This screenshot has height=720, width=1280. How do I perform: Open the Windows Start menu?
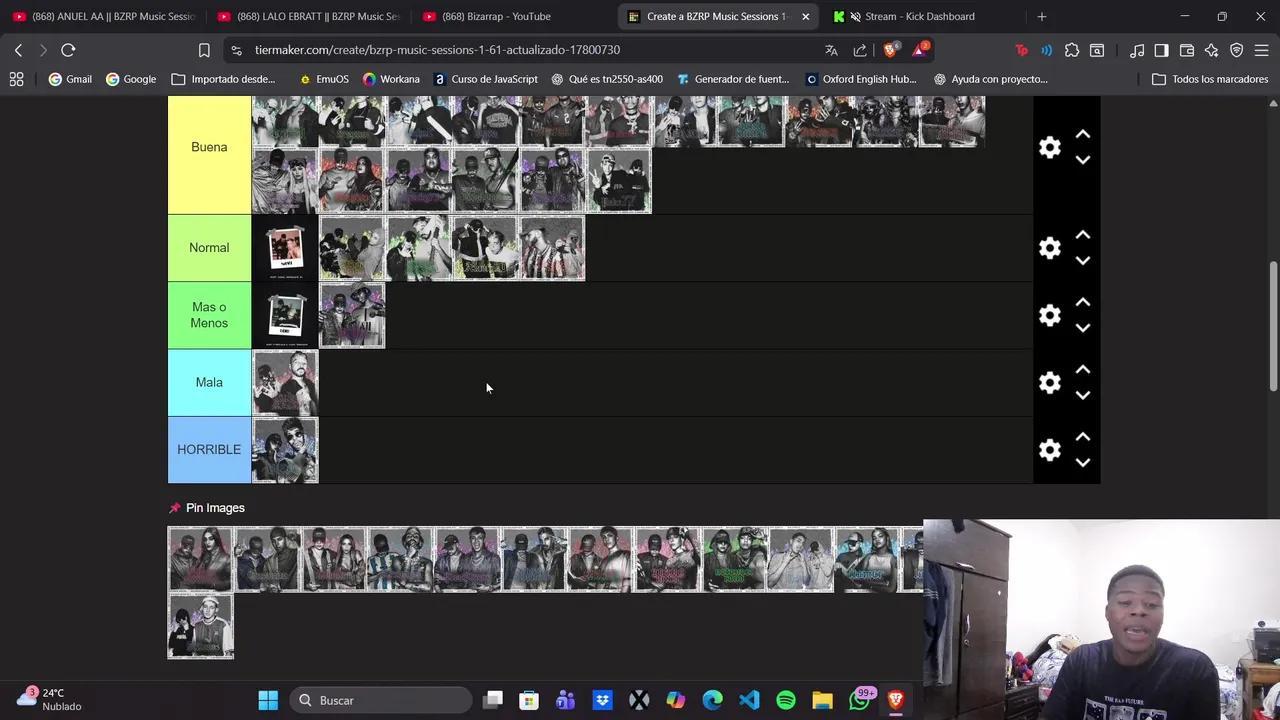[268, 700]
